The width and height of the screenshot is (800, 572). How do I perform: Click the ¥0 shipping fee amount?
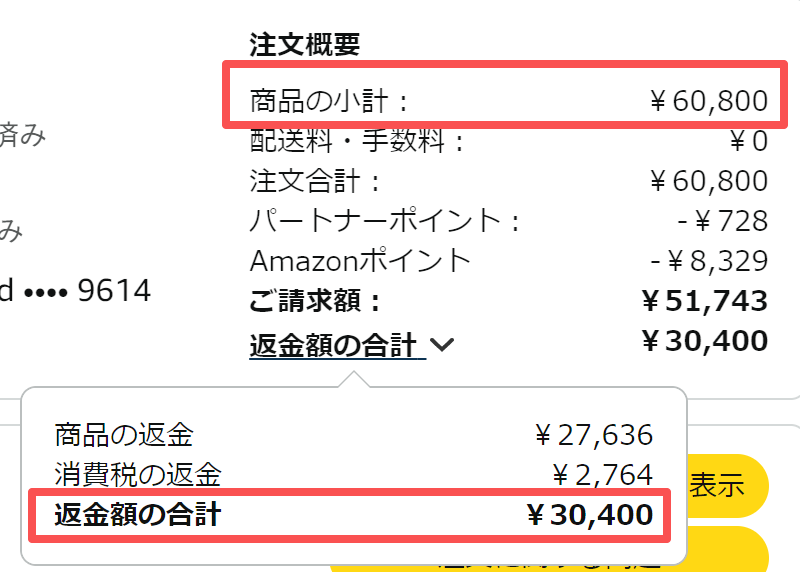pyautogui.click(x=749, y=141)
